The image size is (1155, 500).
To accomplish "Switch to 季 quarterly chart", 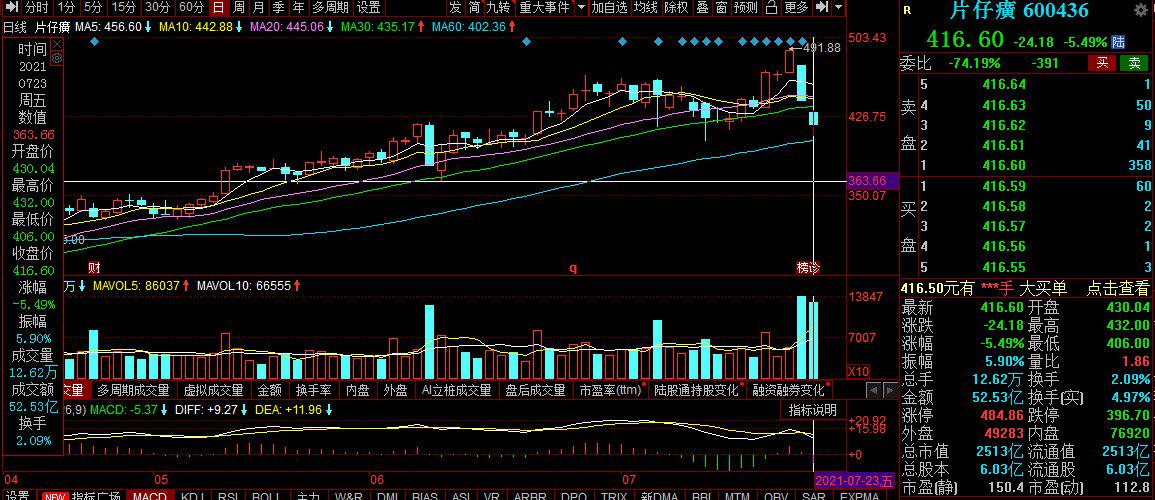I will pos(278,8).
